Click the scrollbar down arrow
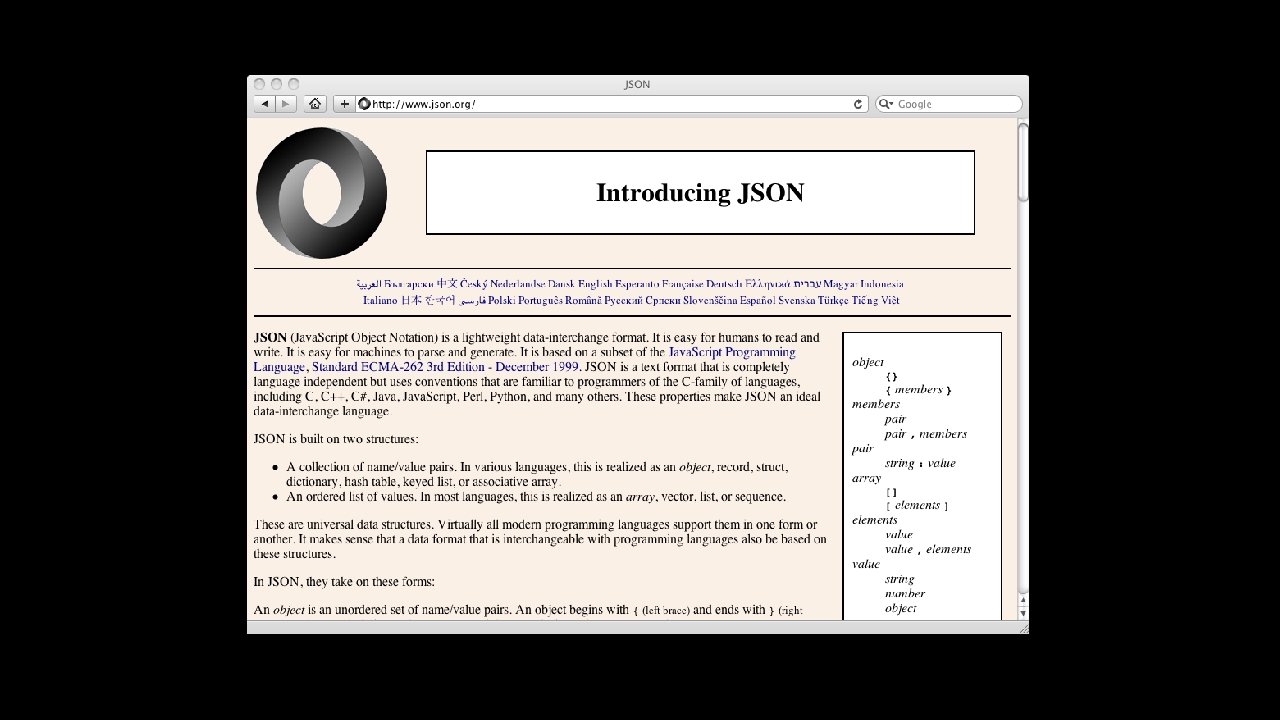Viewport: 1280px width, 720px height. click(1023, 612)
